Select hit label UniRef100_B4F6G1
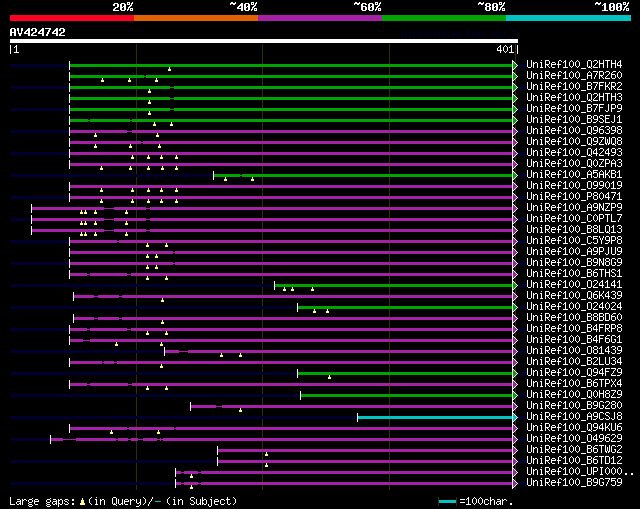 [574, 340]
